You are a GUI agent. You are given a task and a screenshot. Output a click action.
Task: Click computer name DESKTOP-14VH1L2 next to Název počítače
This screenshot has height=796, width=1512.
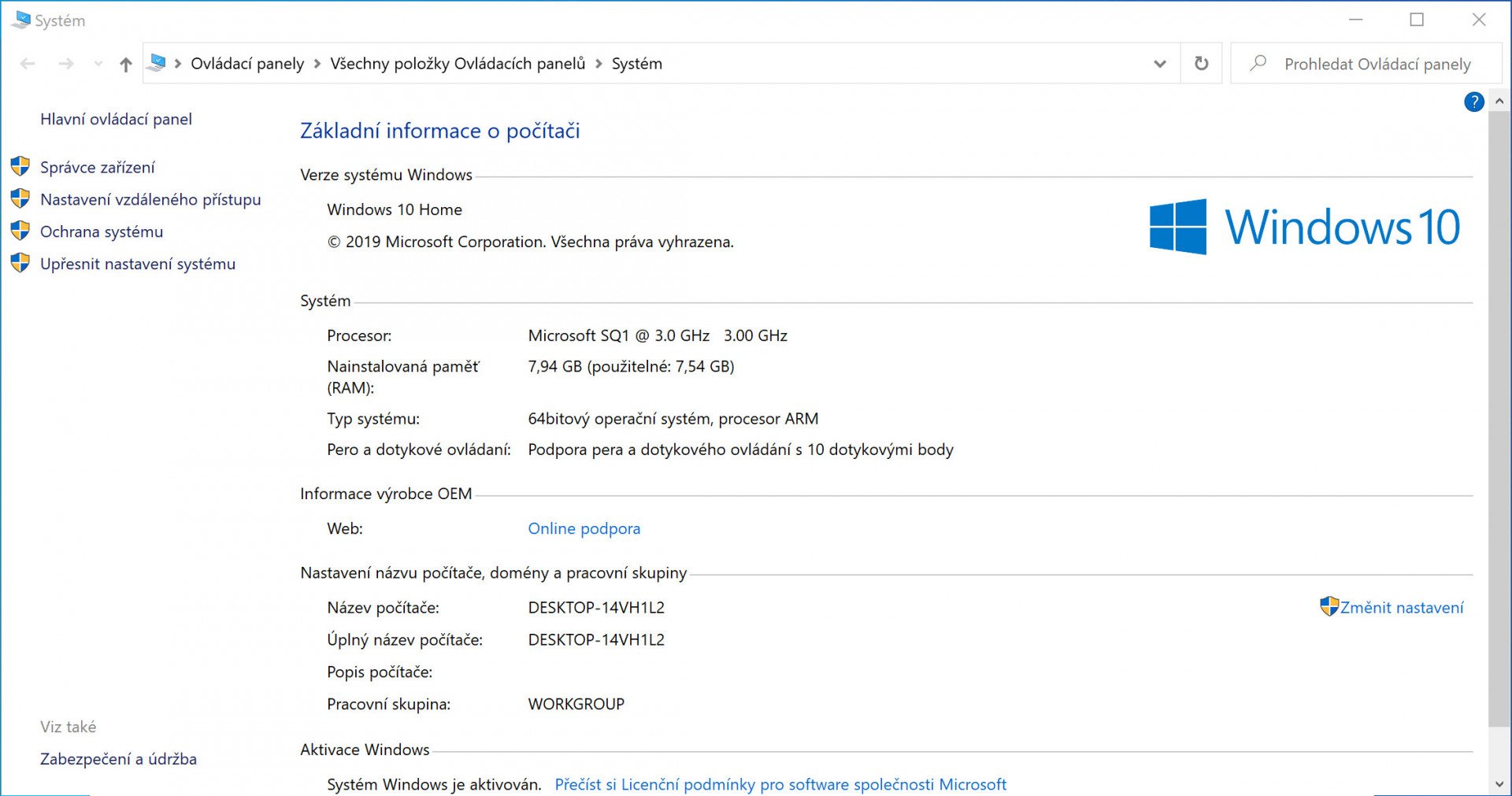pyautogui.click(x=596, y=607)
